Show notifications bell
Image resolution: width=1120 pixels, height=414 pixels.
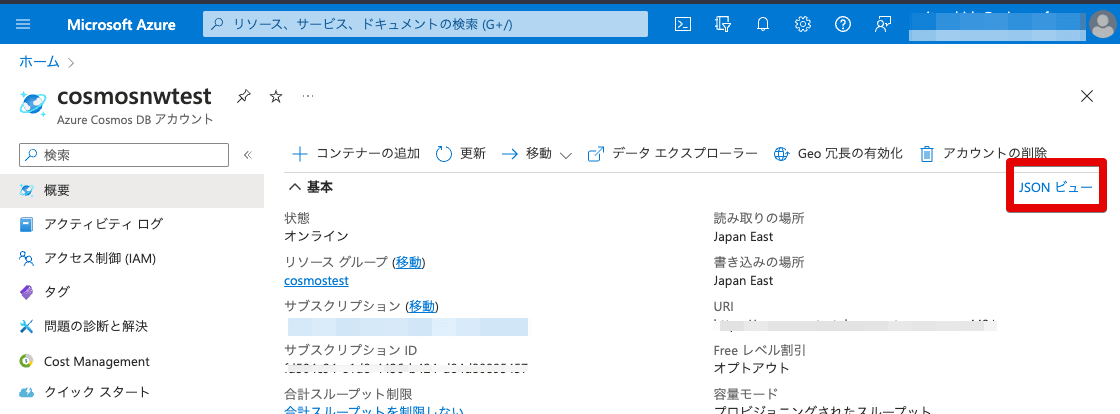coord(763,24)
